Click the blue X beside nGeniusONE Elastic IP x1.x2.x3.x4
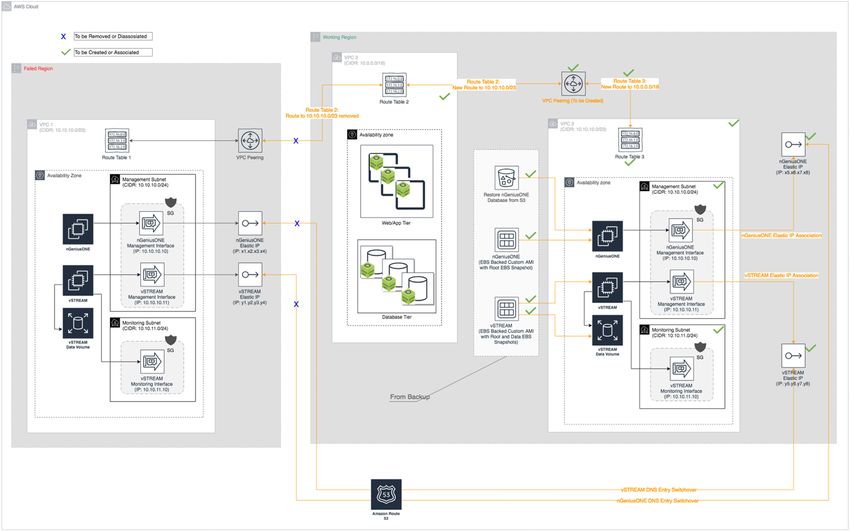The image size is (850, 531). [297, 223]
